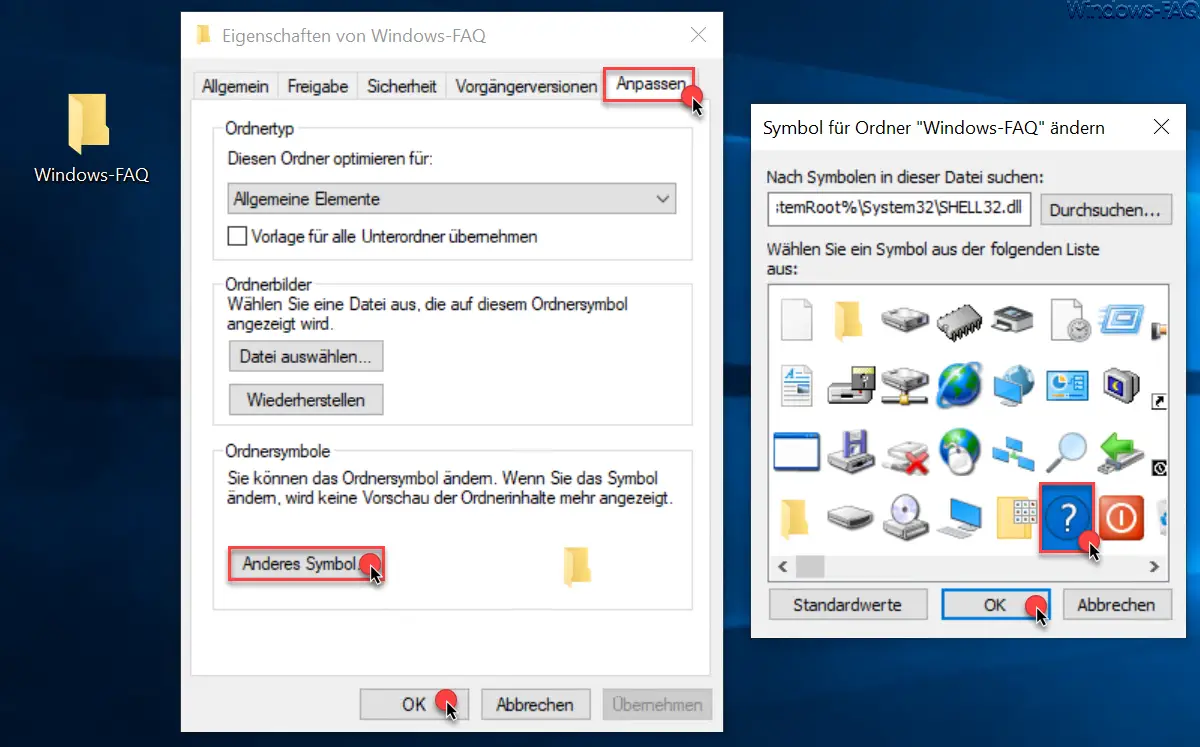Choose the network drive icon

tap(905, 386)
